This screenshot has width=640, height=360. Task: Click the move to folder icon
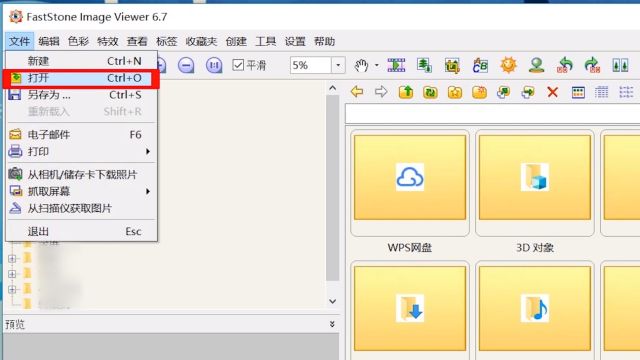[528, 92]
